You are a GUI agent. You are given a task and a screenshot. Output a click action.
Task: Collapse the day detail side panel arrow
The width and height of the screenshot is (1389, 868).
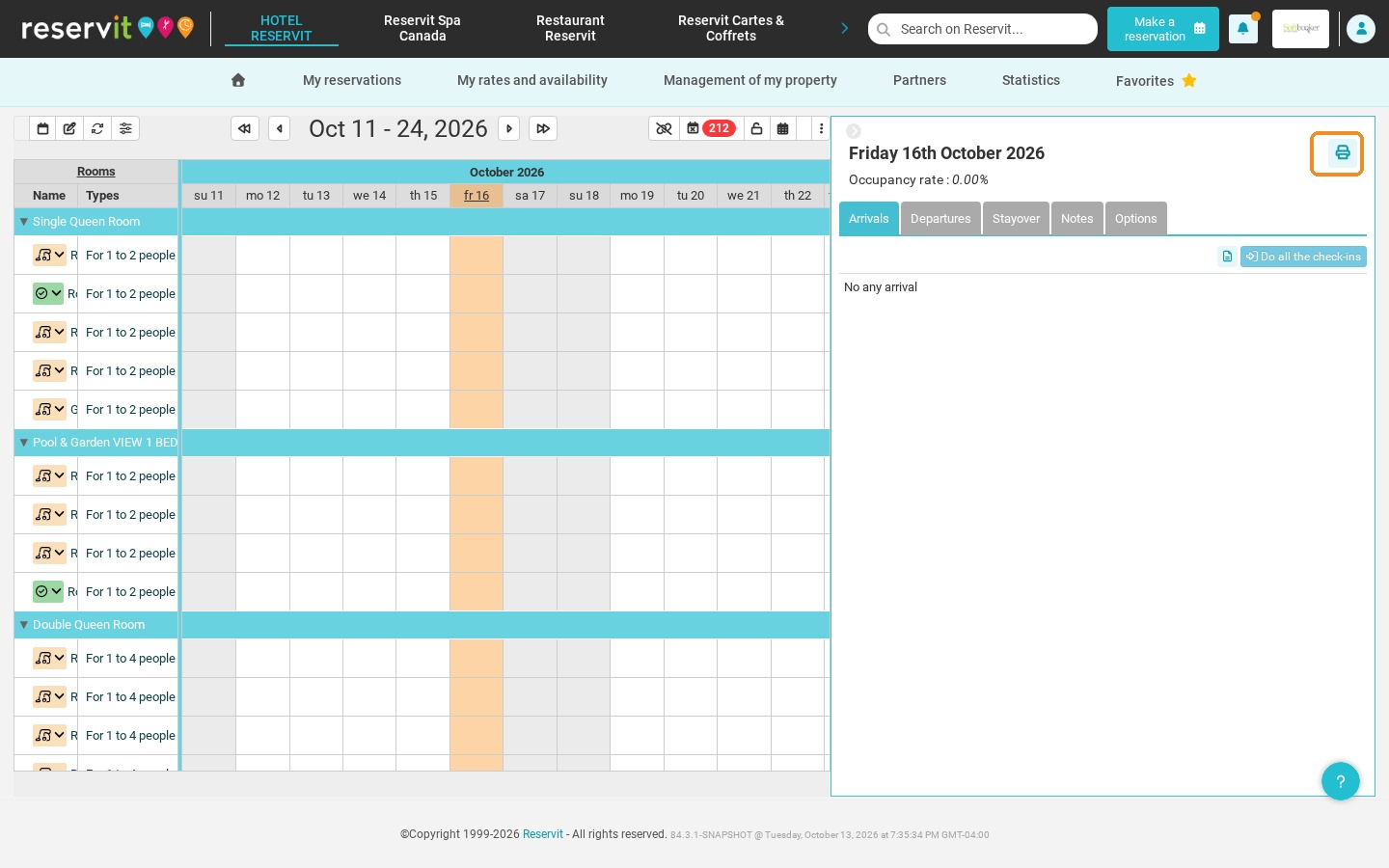click(854, 131)
